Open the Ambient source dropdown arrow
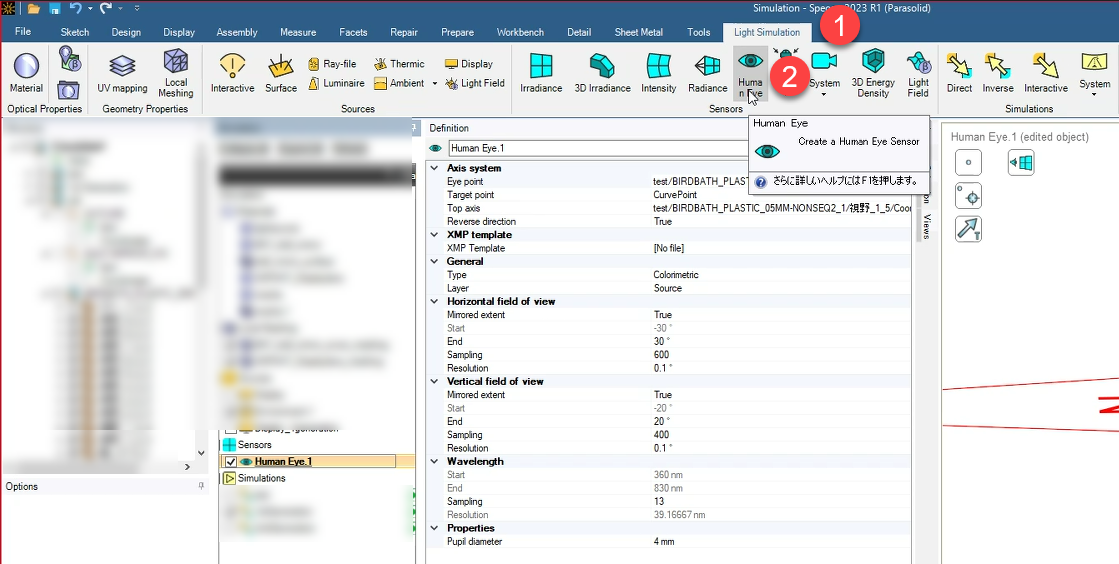1119x564 pixels. click(x=434, y=84)
